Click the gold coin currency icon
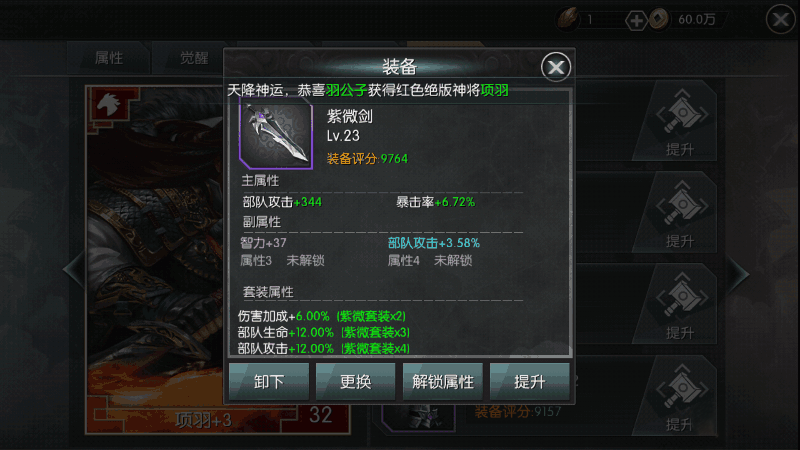Viewport: 800px width, 450px height. [x=659, y=20]
